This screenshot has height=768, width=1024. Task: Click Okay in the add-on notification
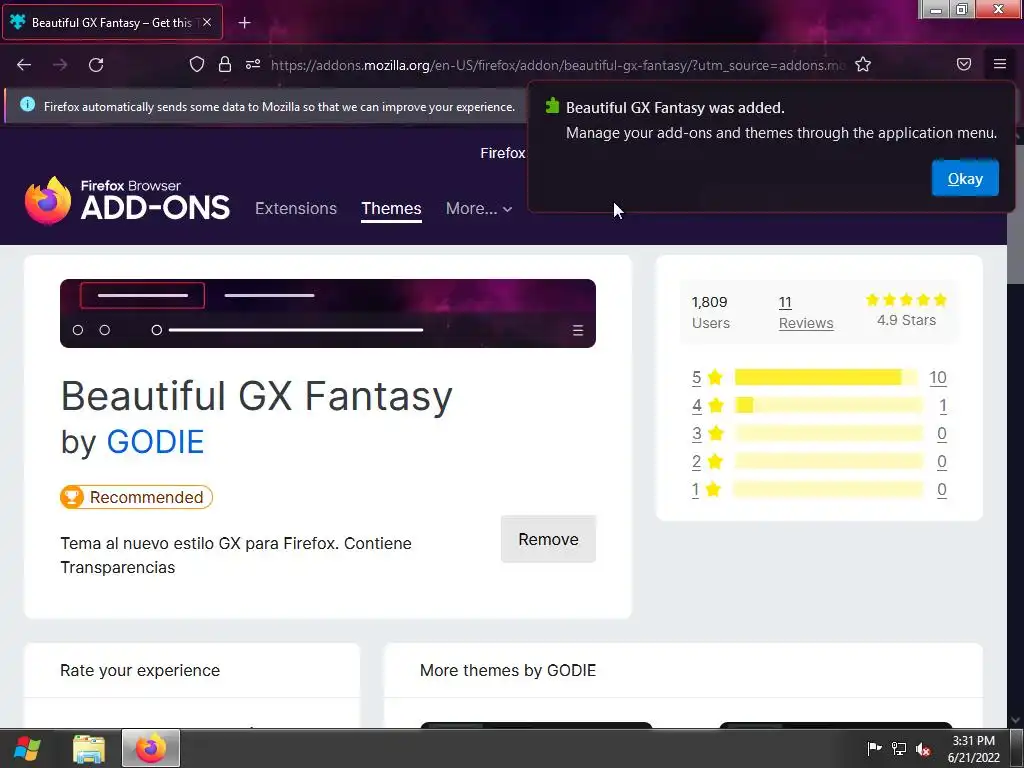point(965,178)
